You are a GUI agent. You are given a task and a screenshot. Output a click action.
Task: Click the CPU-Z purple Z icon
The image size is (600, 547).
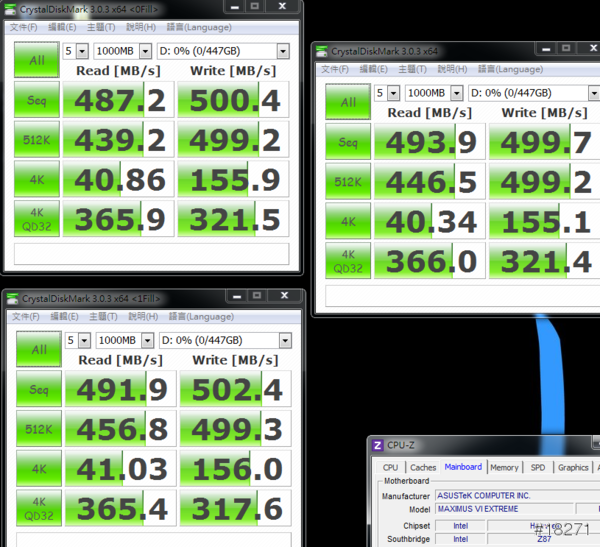[377, 445]
